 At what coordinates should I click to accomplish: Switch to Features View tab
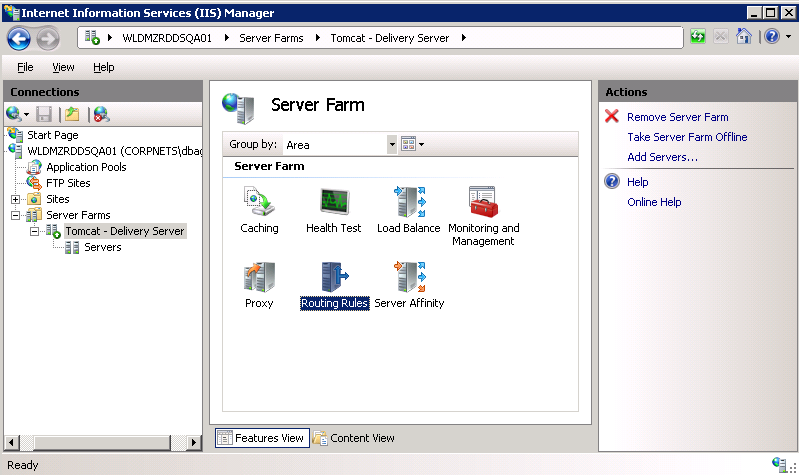[262, 438]
